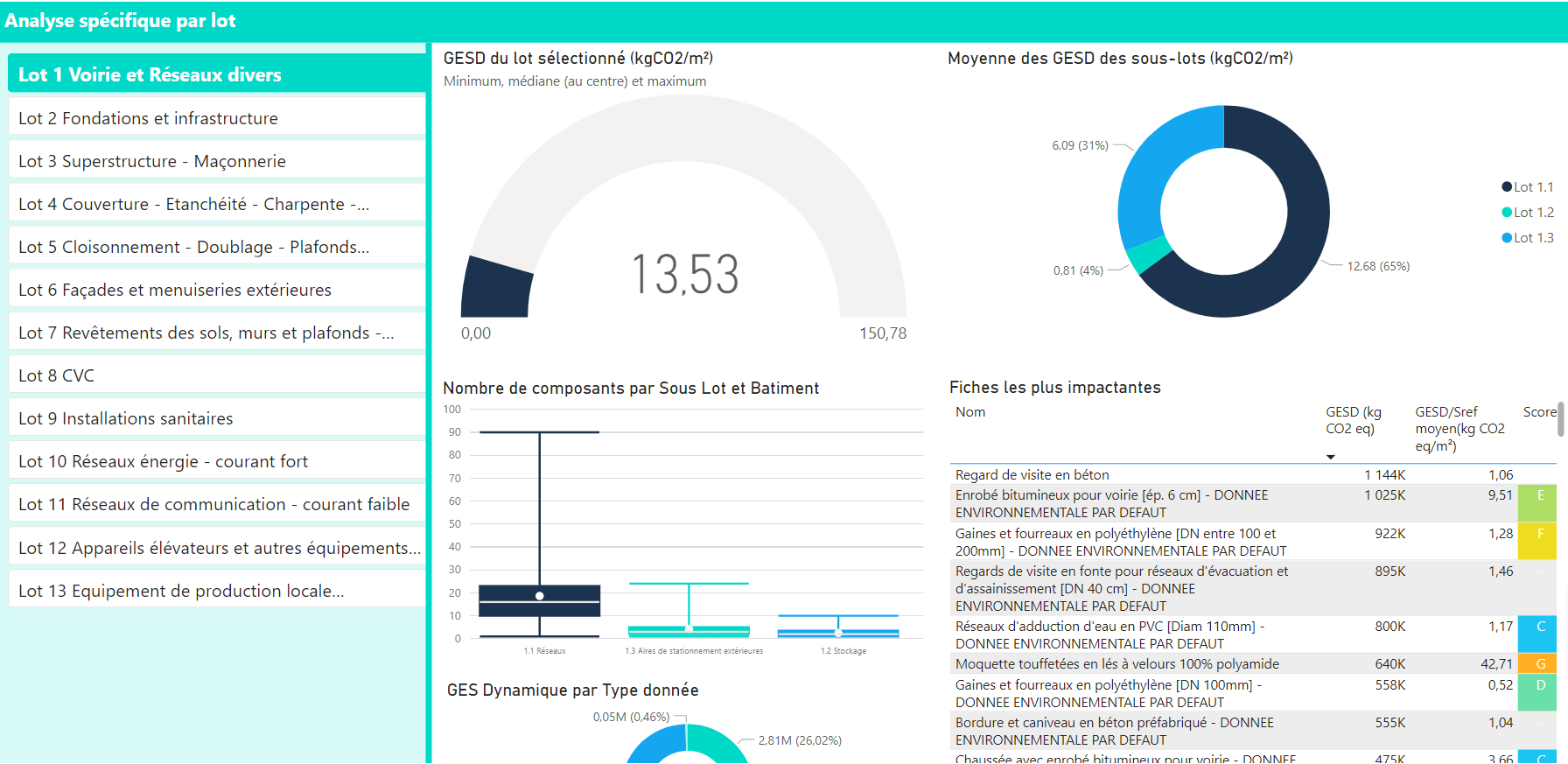Sort table by Nom column header
1568x764 pixels.
pyautogui.click(x=970, y=411)
